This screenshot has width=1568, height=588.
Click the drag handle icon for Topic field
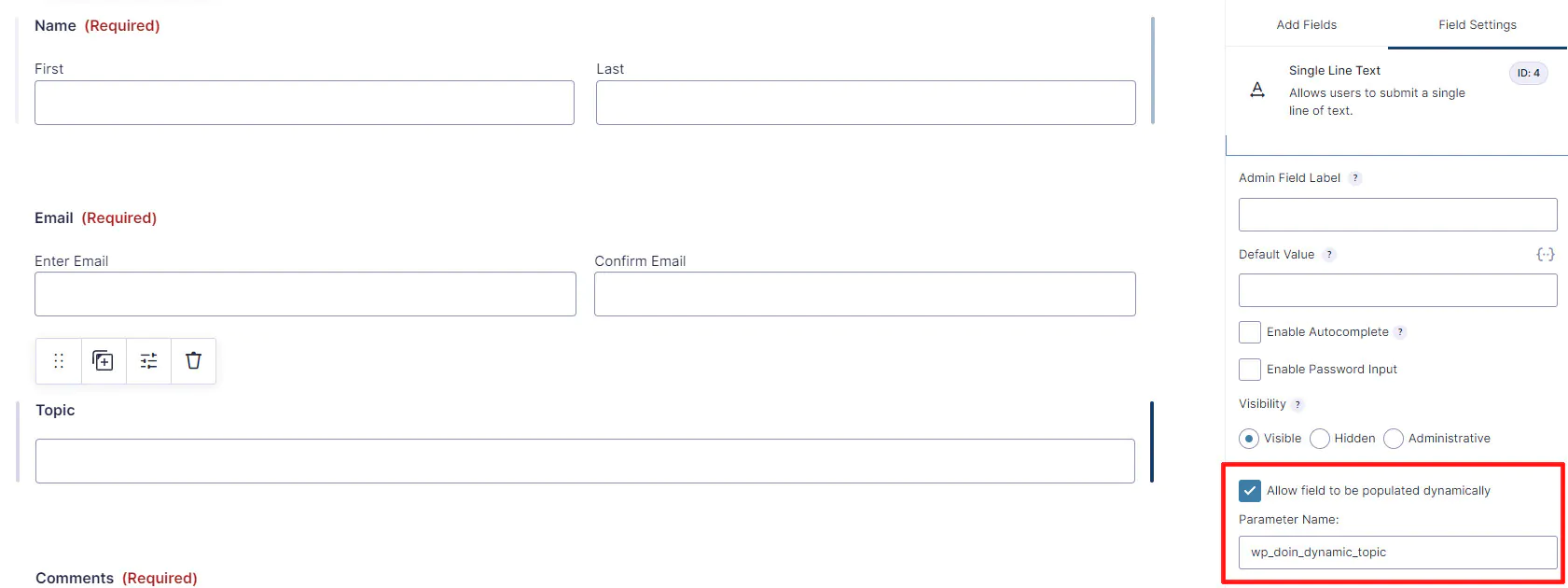pyautogui.click(x=59, y=361)
